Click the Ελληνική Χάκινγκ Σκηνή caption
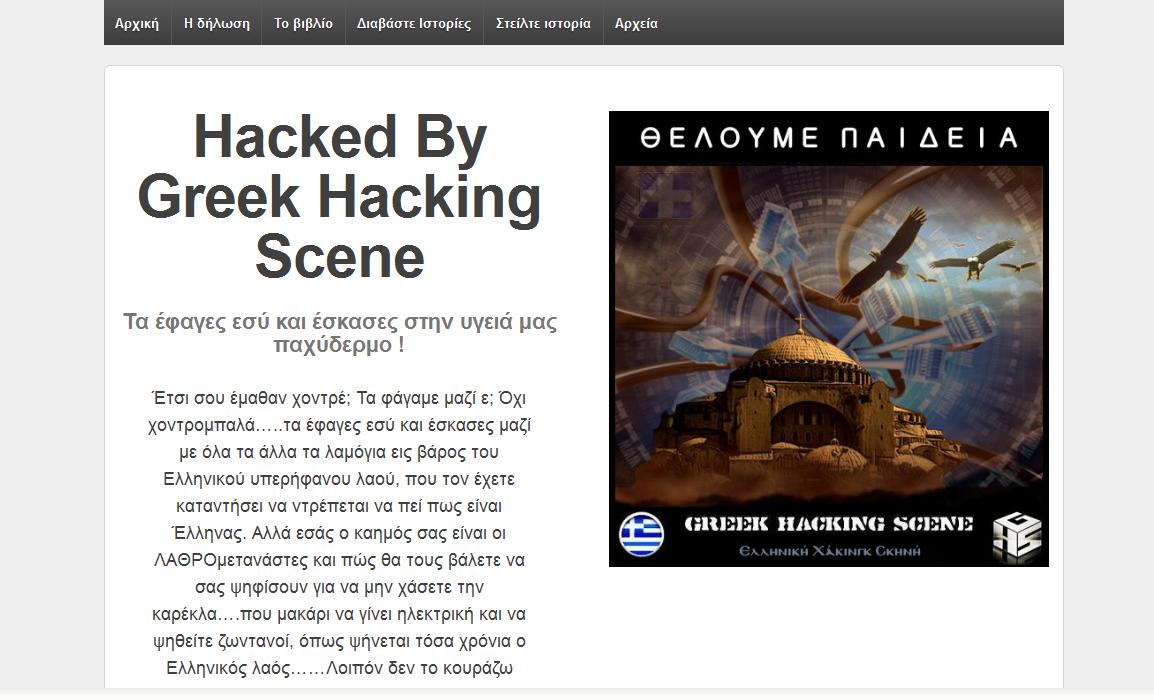1154x700 pixels. click(829, 551)
